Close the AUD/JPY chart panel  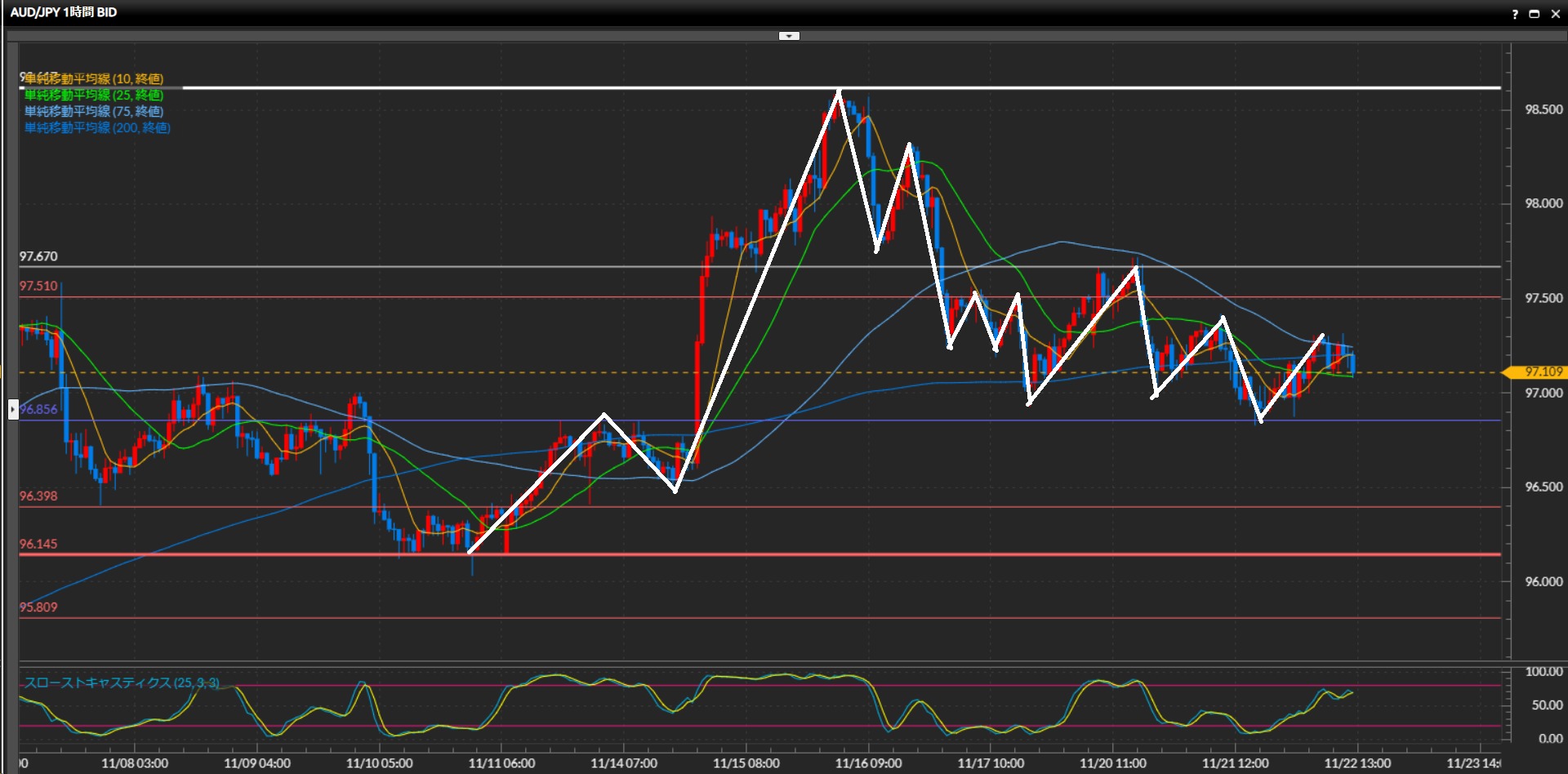(x=1555, y=14)
